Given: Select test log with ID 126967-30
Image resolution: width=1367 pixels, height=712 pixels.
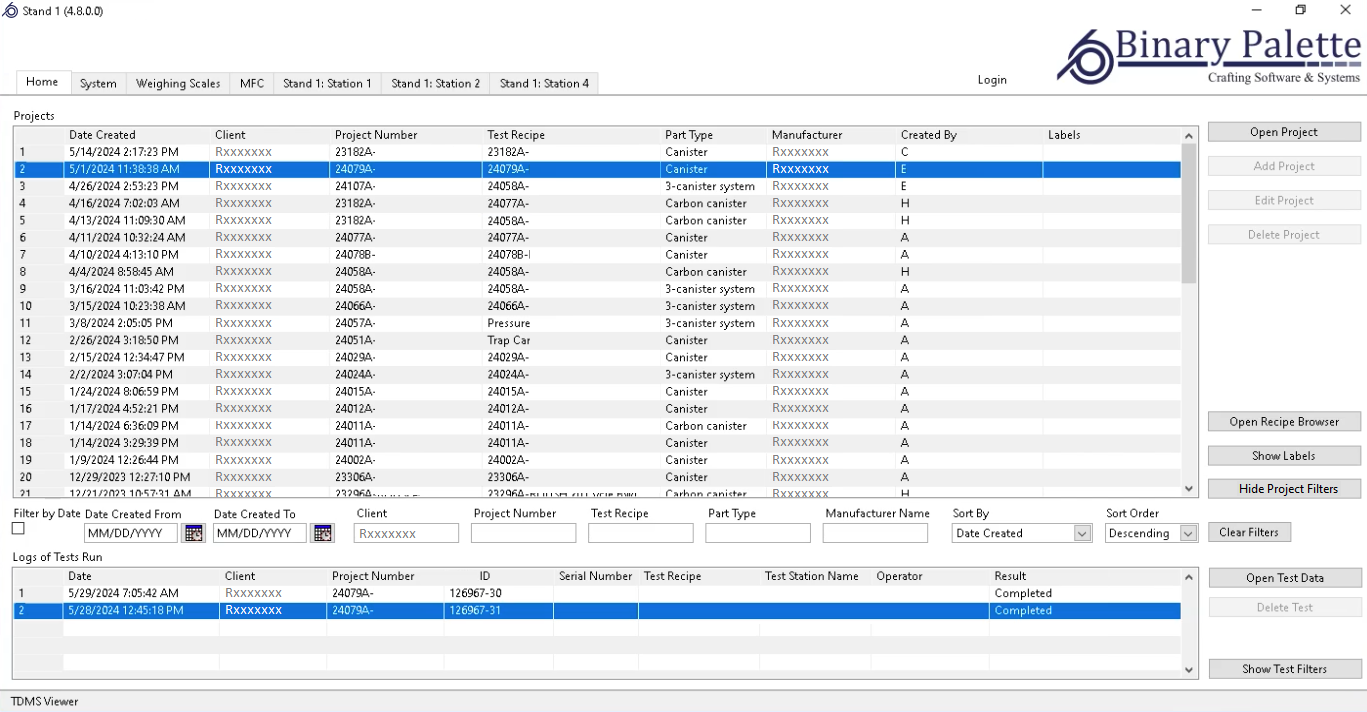Looking at the screenshot, I should tap(476, 593).
